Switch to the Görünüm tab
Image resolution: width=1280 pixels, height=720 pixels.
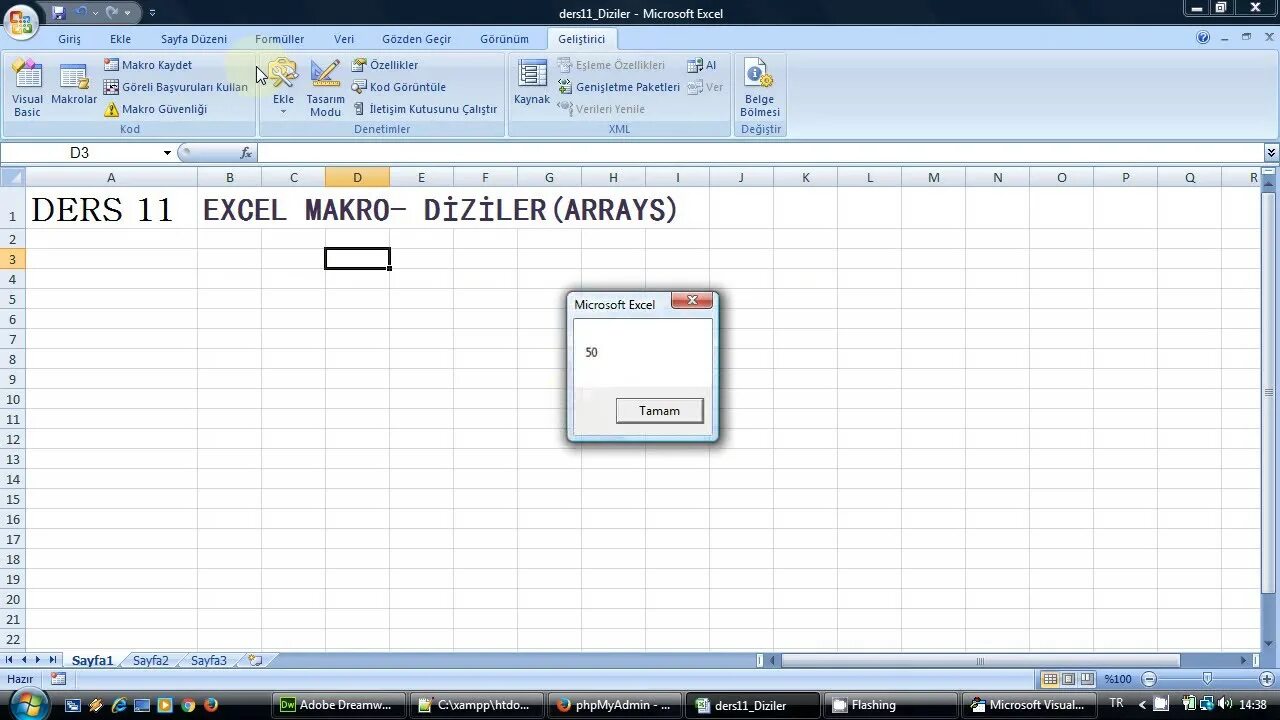(x=504, y=39)
